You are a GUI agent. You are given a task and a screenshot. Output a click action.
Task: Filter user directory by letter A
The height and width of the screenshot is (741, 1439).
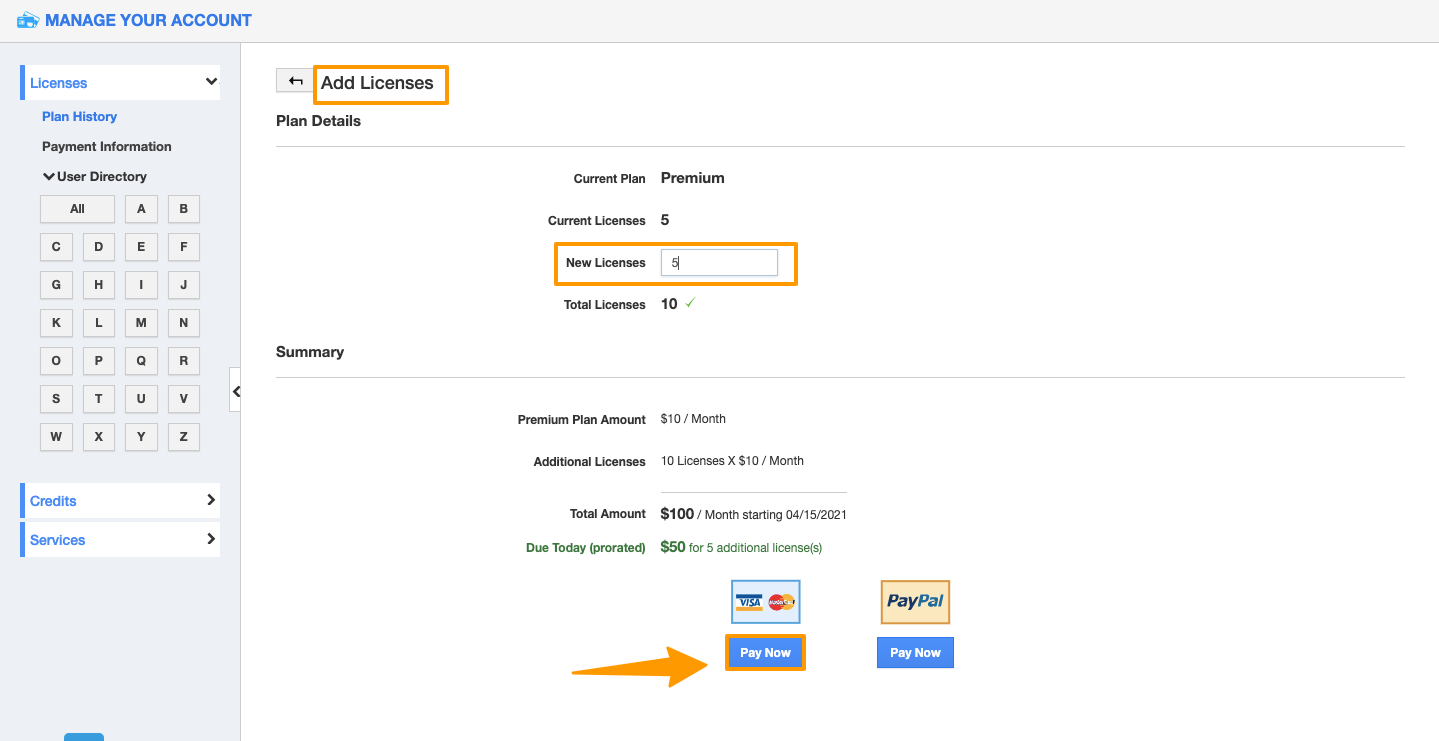coord(141,209)
